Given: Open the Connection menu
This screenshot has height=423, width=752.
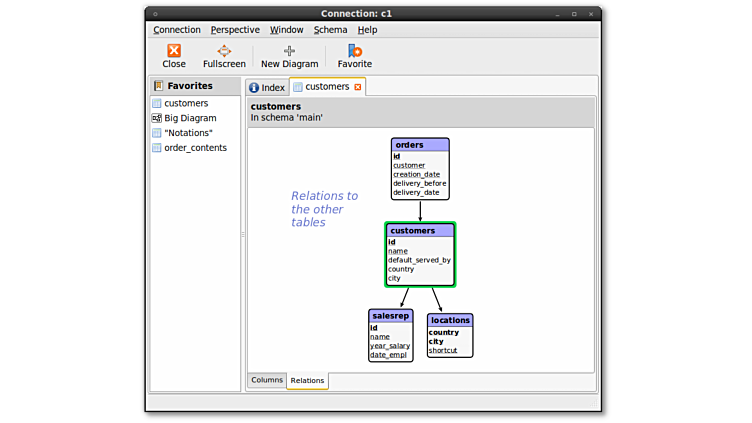Looking at the screenshot, I should click(176, 30).
